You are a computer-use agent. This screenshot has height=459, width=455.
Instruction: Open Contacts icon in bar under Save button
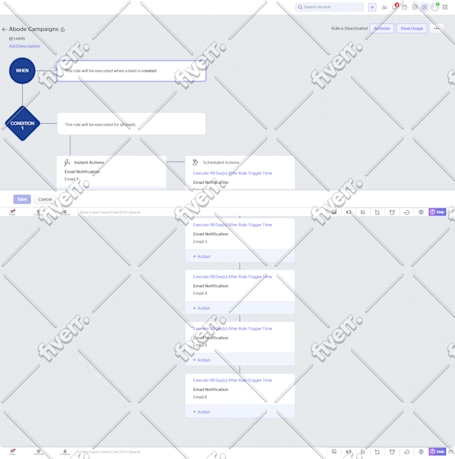pyautogui.click(x=65, y=212)
